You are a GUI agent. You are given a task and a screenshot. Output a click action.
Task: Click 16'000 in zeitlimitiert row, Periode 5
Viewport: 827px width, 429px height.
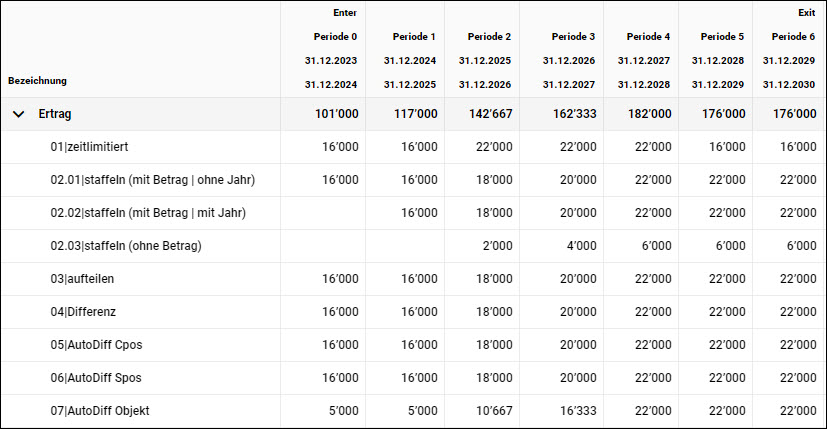[x=727, y=147]
